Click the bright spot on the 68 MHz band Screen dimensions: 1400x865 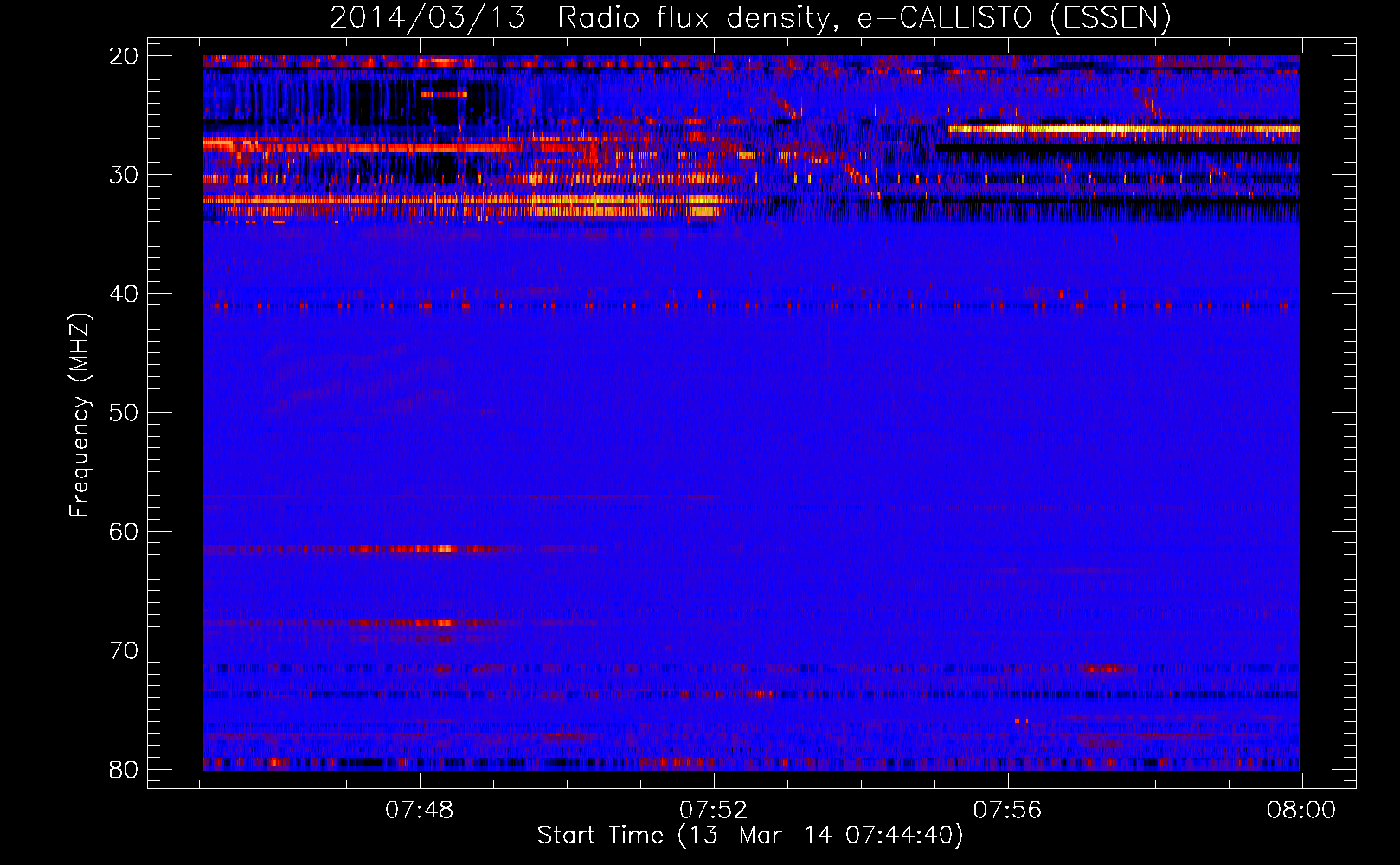coord(445,623)
